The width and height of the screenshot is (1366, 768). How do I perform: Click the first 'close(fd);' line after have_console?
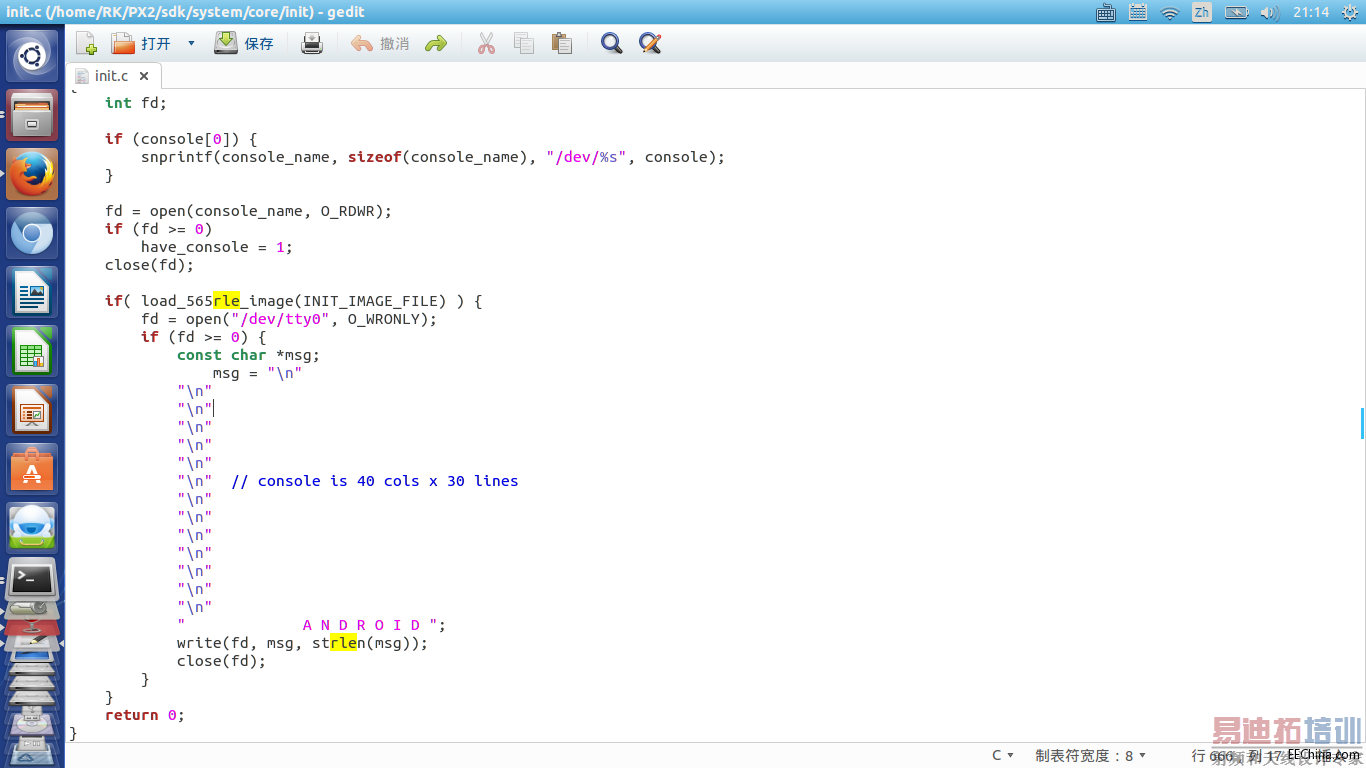point(149,265)
